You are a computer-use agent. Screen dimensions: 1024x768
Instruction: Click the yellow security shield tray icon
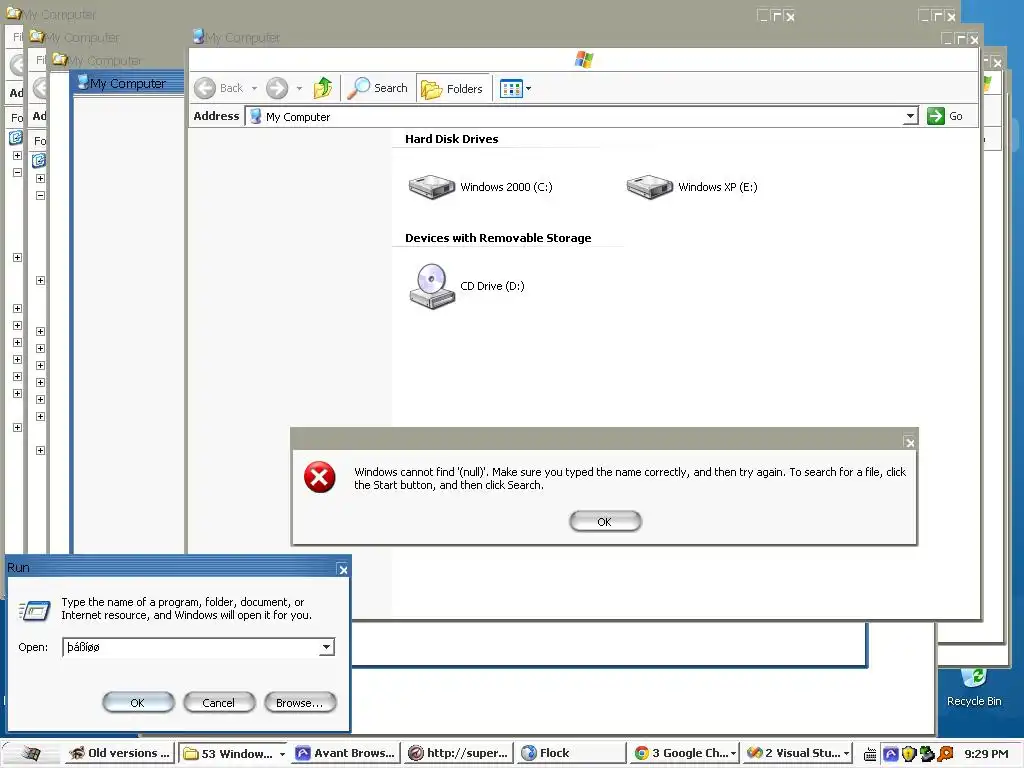909,754
